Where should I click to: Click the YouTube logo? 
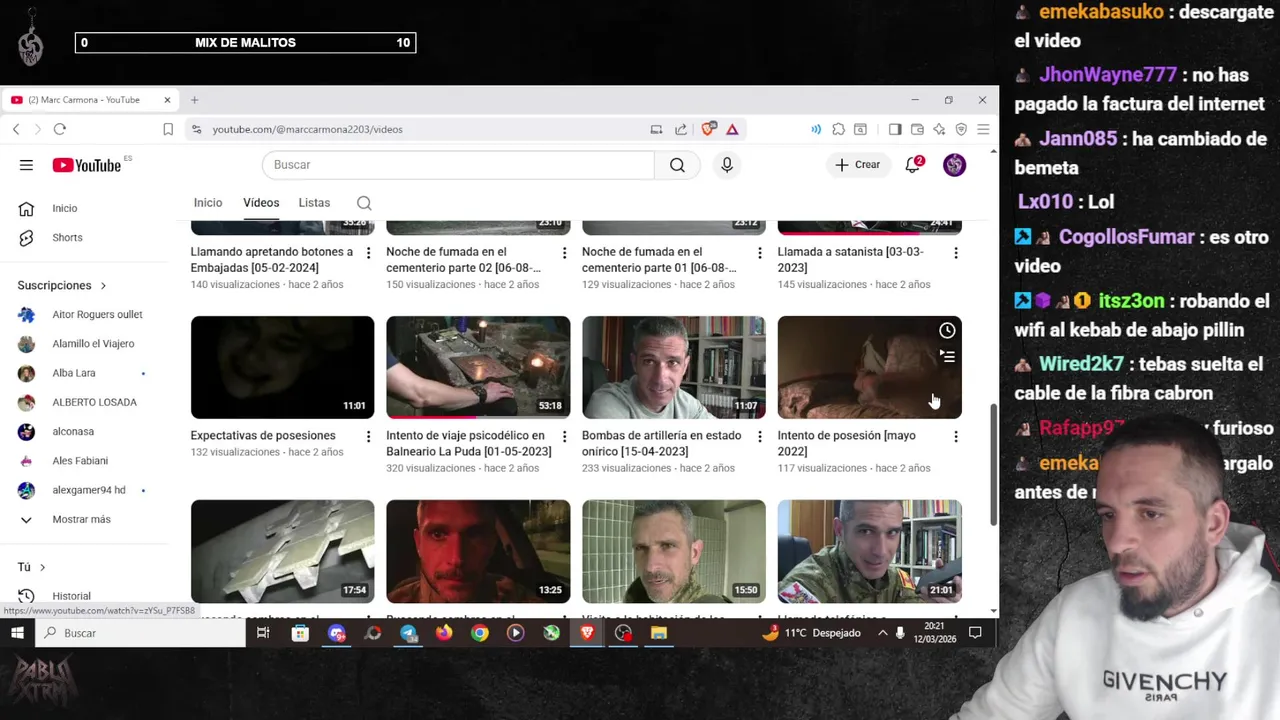tap(87, 165)
